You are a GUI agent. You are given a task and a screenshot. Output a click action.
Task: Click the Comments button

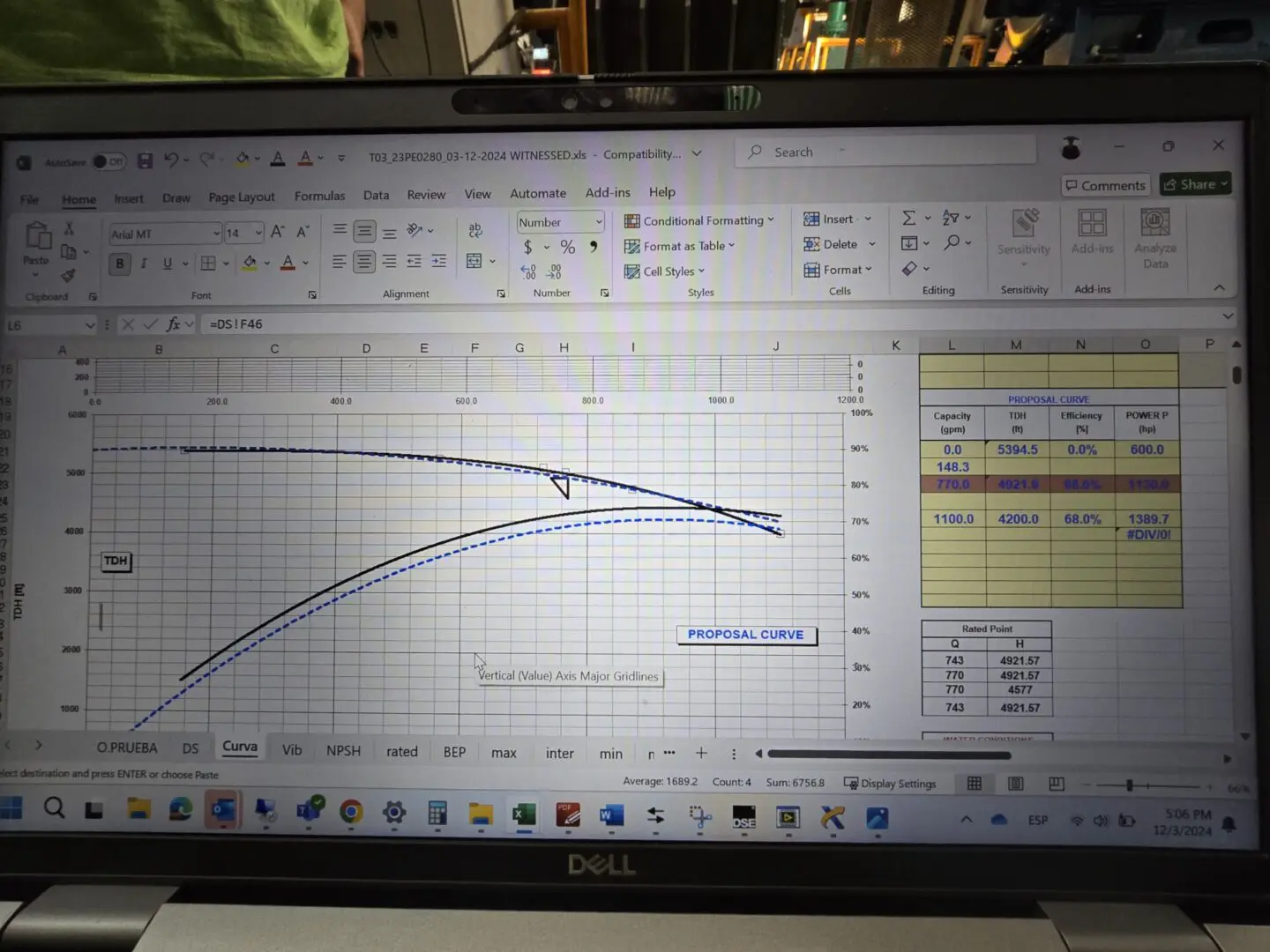click(1105, 185)
